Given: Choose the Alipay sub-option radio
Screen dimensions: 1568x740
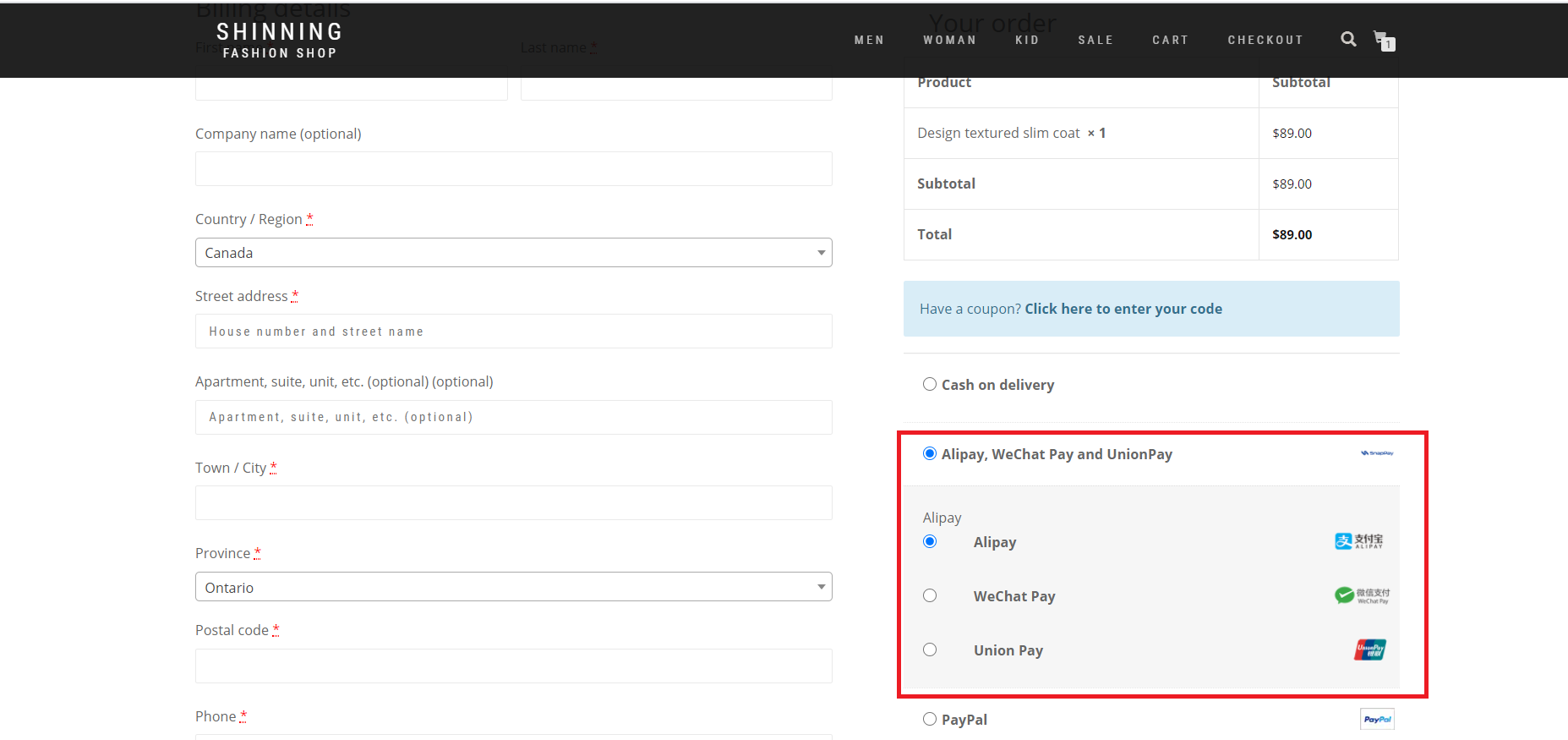Looking at the screenshot, I should [x=930, y=541].
